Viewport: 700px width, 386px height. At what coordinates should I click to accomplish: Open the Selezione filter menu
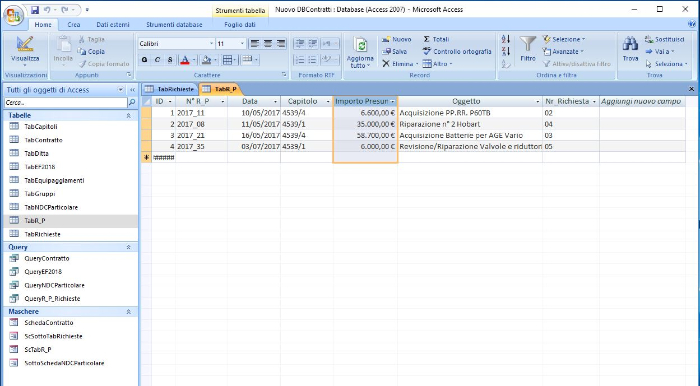pos(564,39)
